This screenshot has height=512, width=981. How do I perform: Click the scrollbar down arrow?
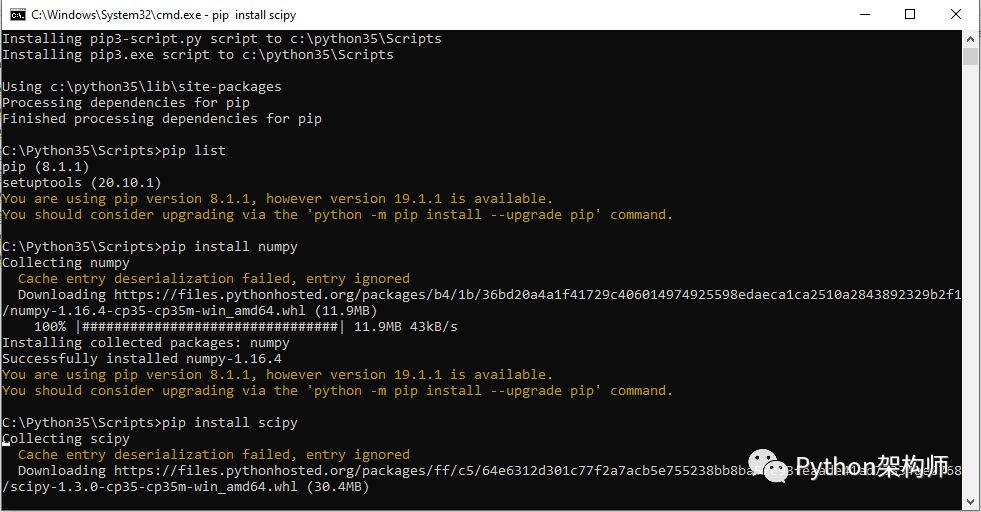tap(970, 502)
